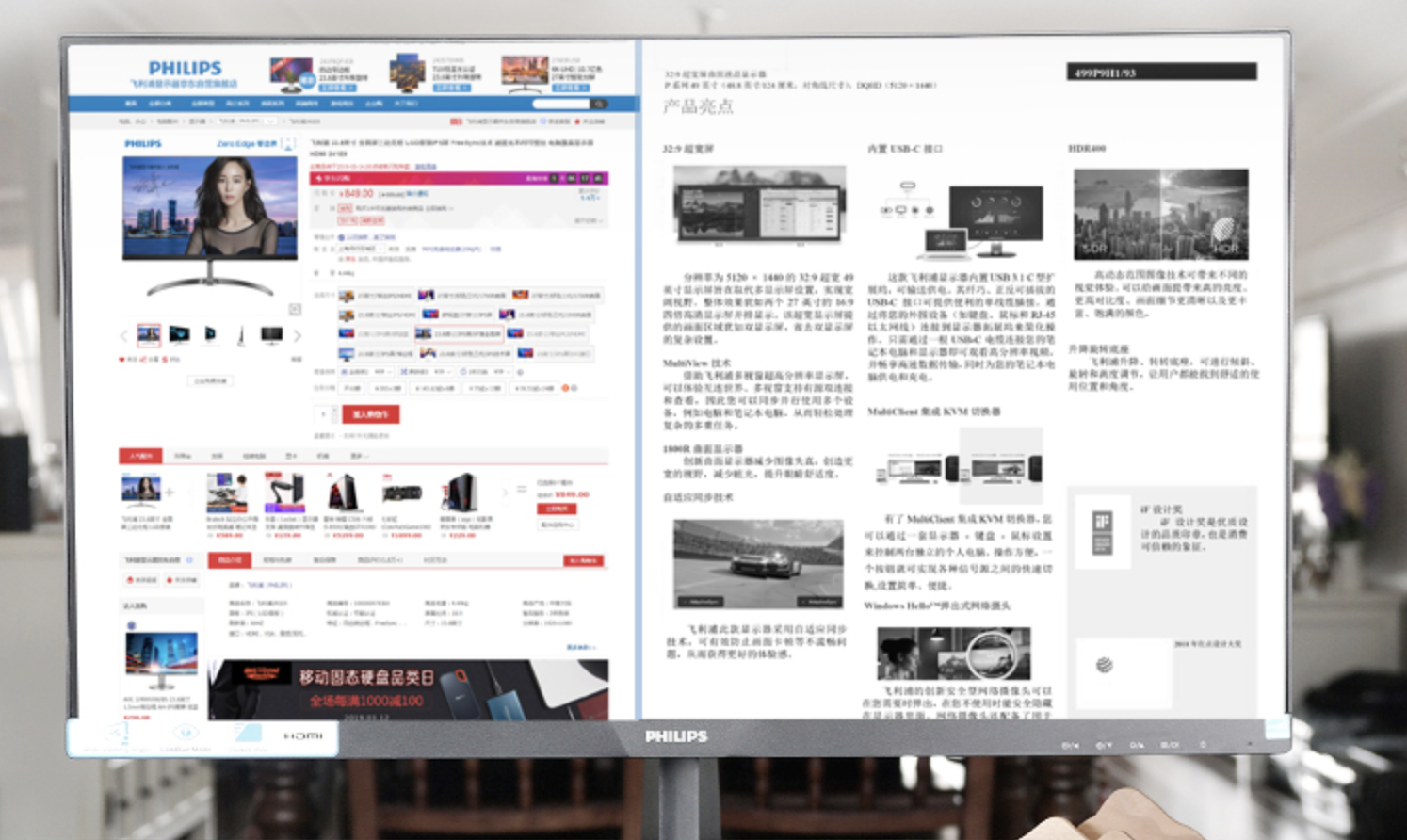Open the delivery address dropdown
The image size is (1407, 840).
tap(362, 250)
